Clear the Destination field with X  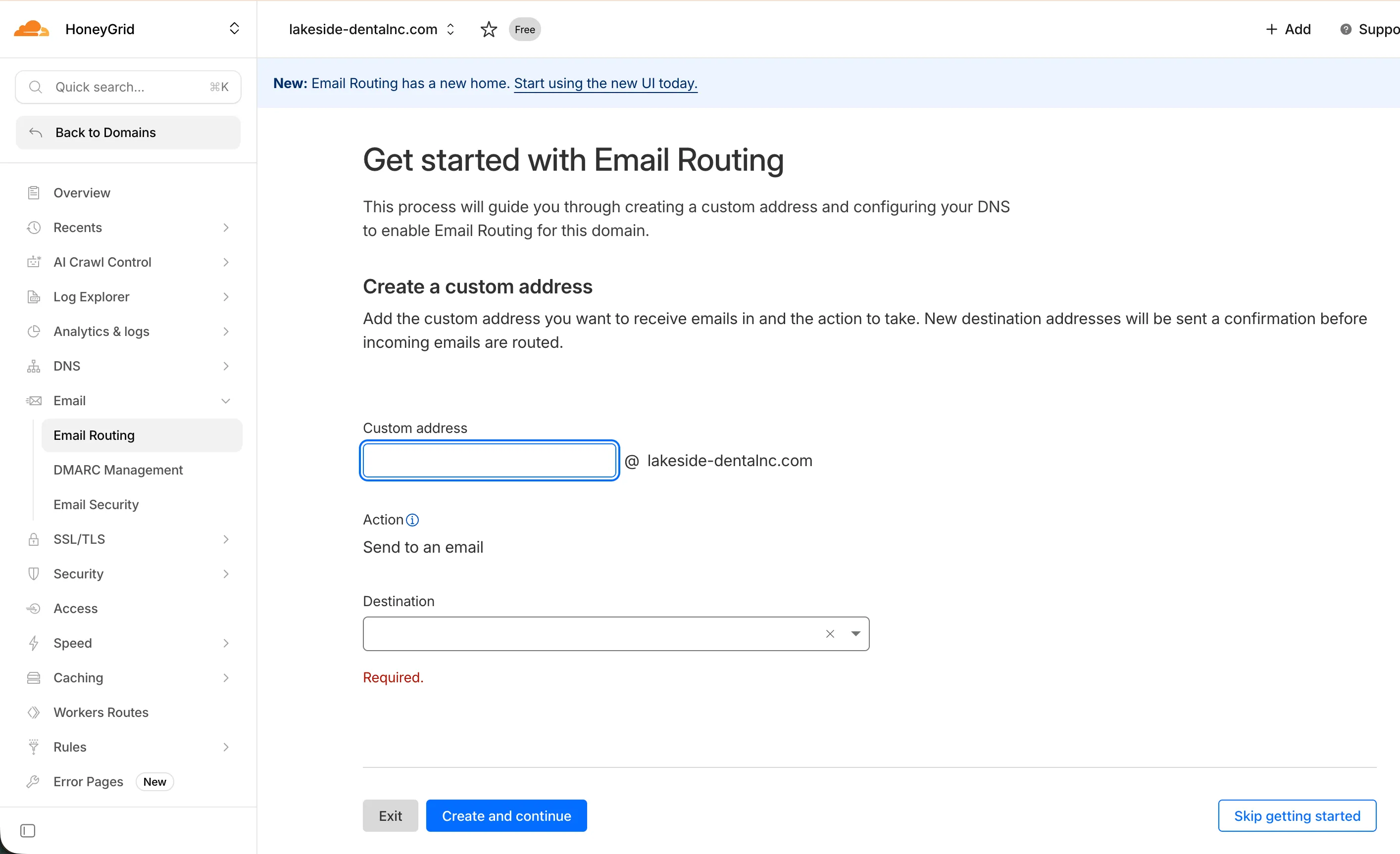click(x=830, y=634)
